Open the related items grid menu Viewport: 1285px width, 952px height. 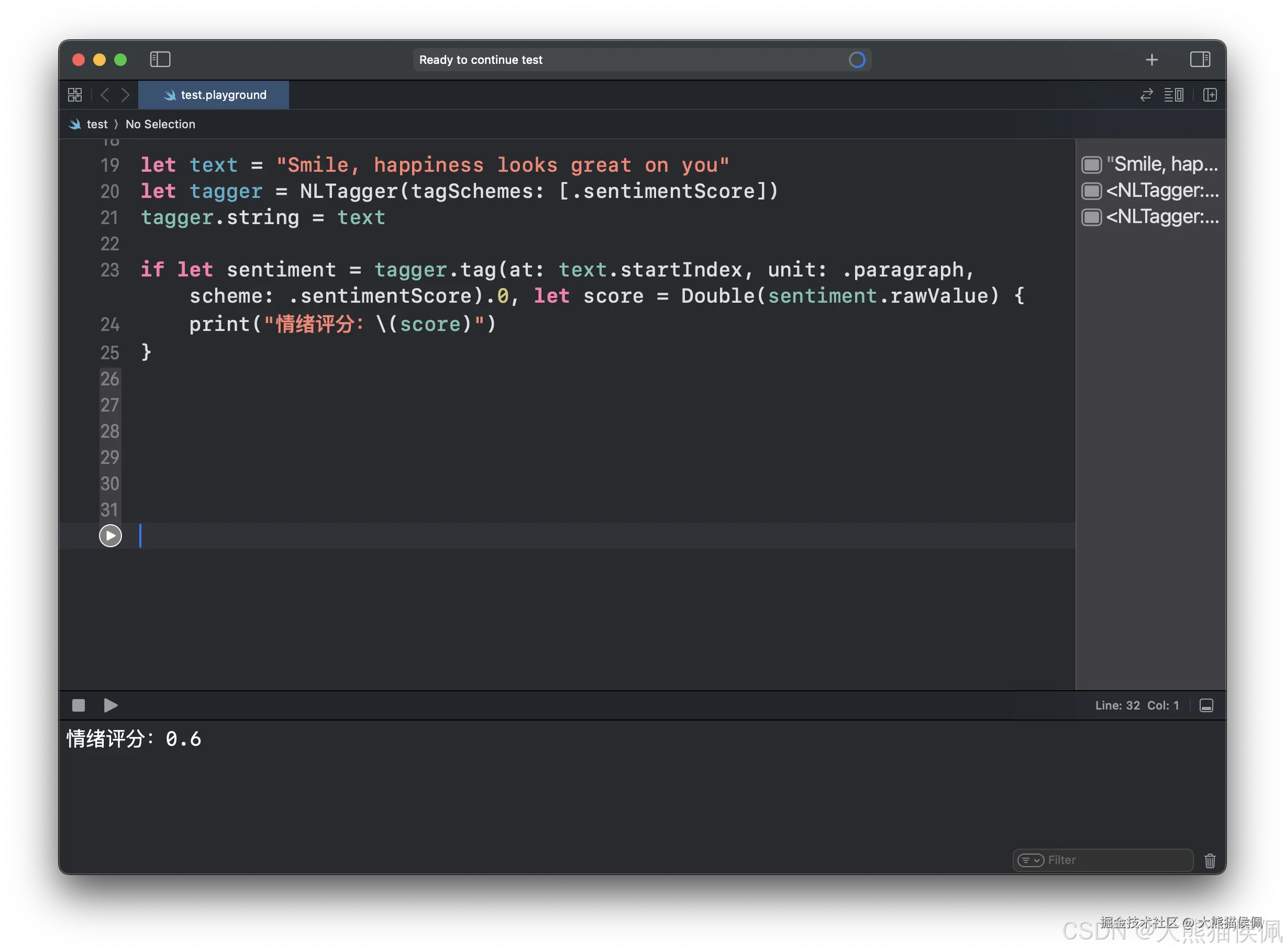click(75, 95)
